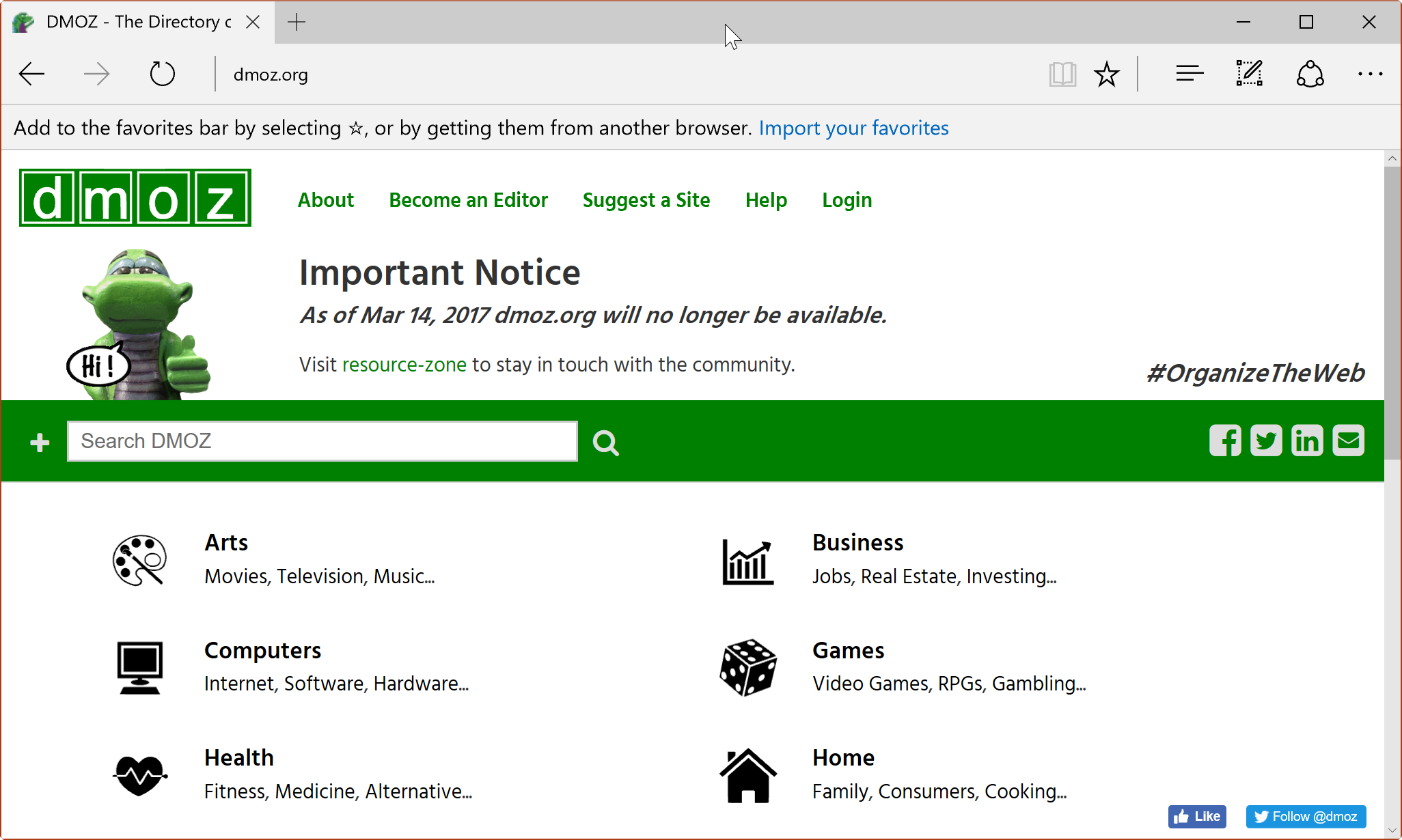Close the DMOZ browser tab
Viewport: 1402px width, 840px height.
coord(253,22)
